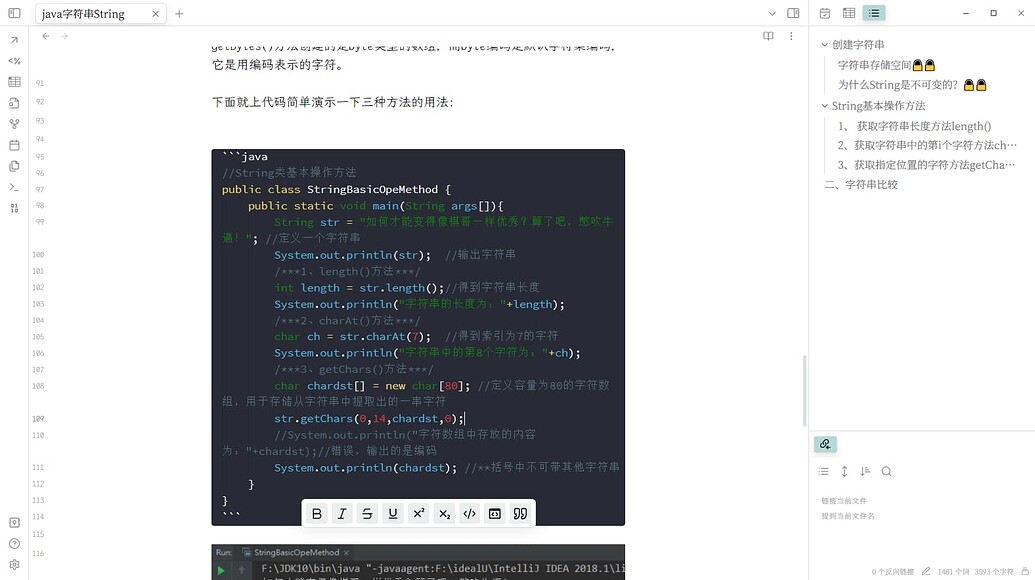Screen dimensions: 1035x580
Task: Toggle editing mode pencil in status bar
Action: pyautogui.click(x=926, y=571)
